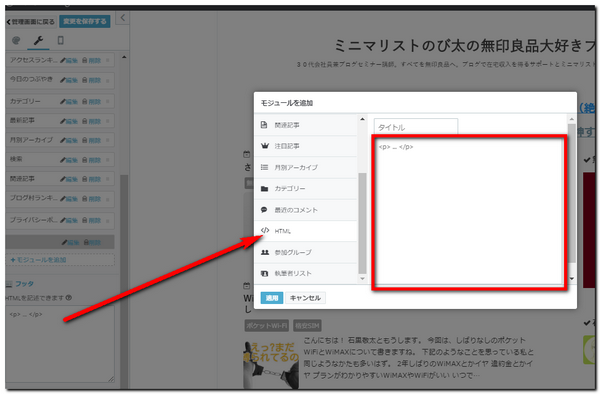The height and width of the screenshot is (394, 600).
Task: Click the icon for 執筆者リスト
Action: tap(264, 273)
